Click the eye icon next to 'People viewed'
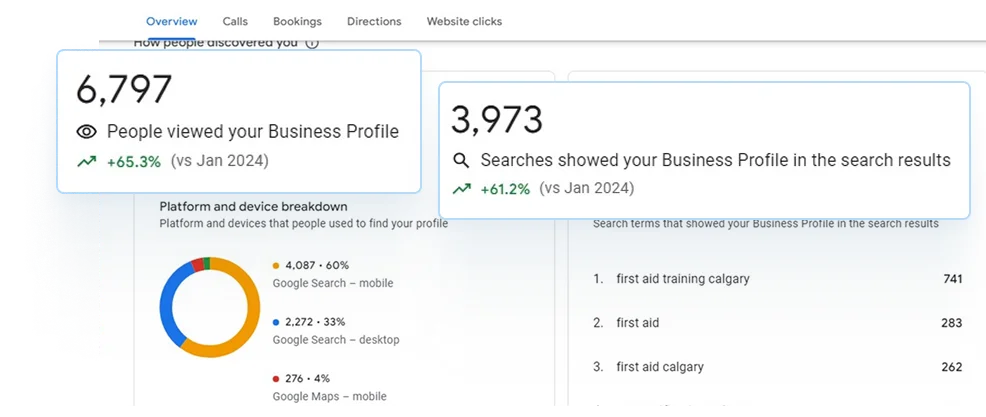This screenshot has height=417, width=986. 87,132
